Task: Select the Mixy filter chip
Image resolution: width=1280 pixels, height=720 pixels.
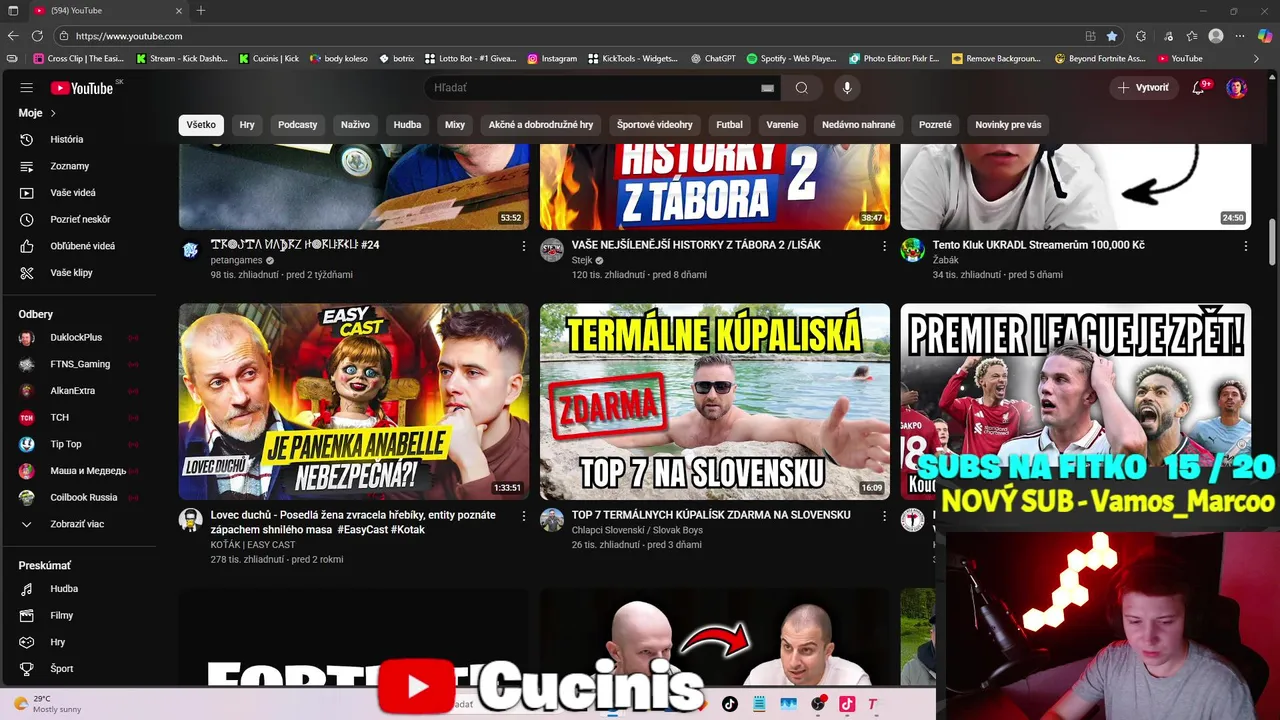Action: [x=455, y=125]
